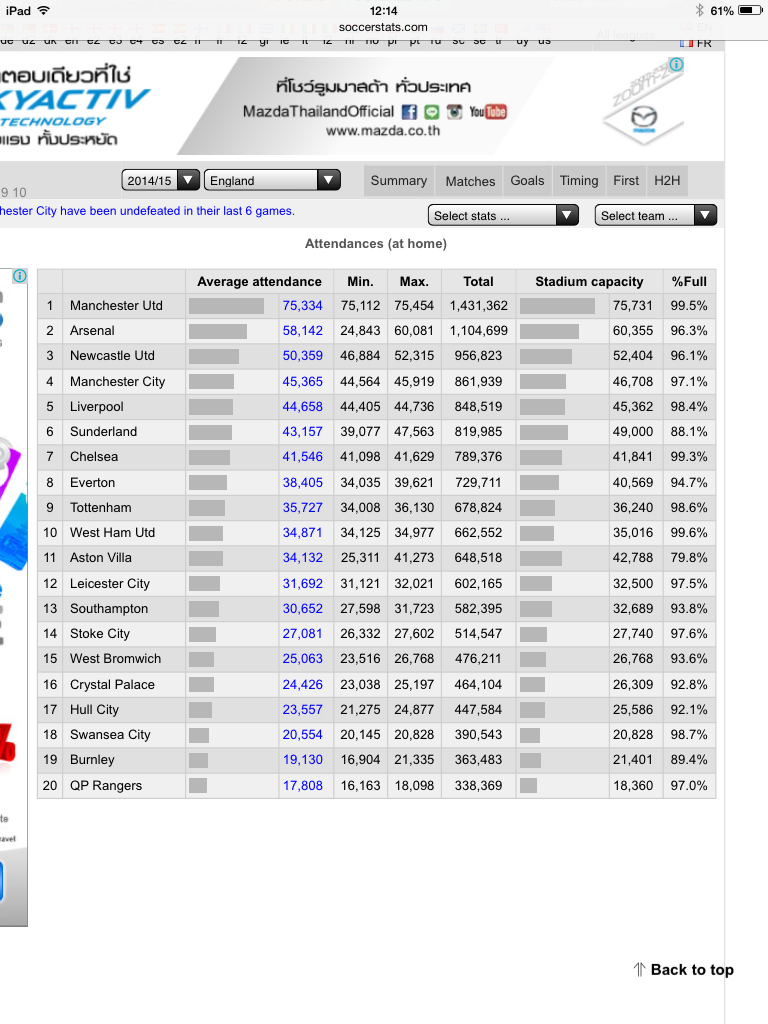Expand the Select stats dropdown
Screen dimensions: 768x1024
tap(503, 216)
